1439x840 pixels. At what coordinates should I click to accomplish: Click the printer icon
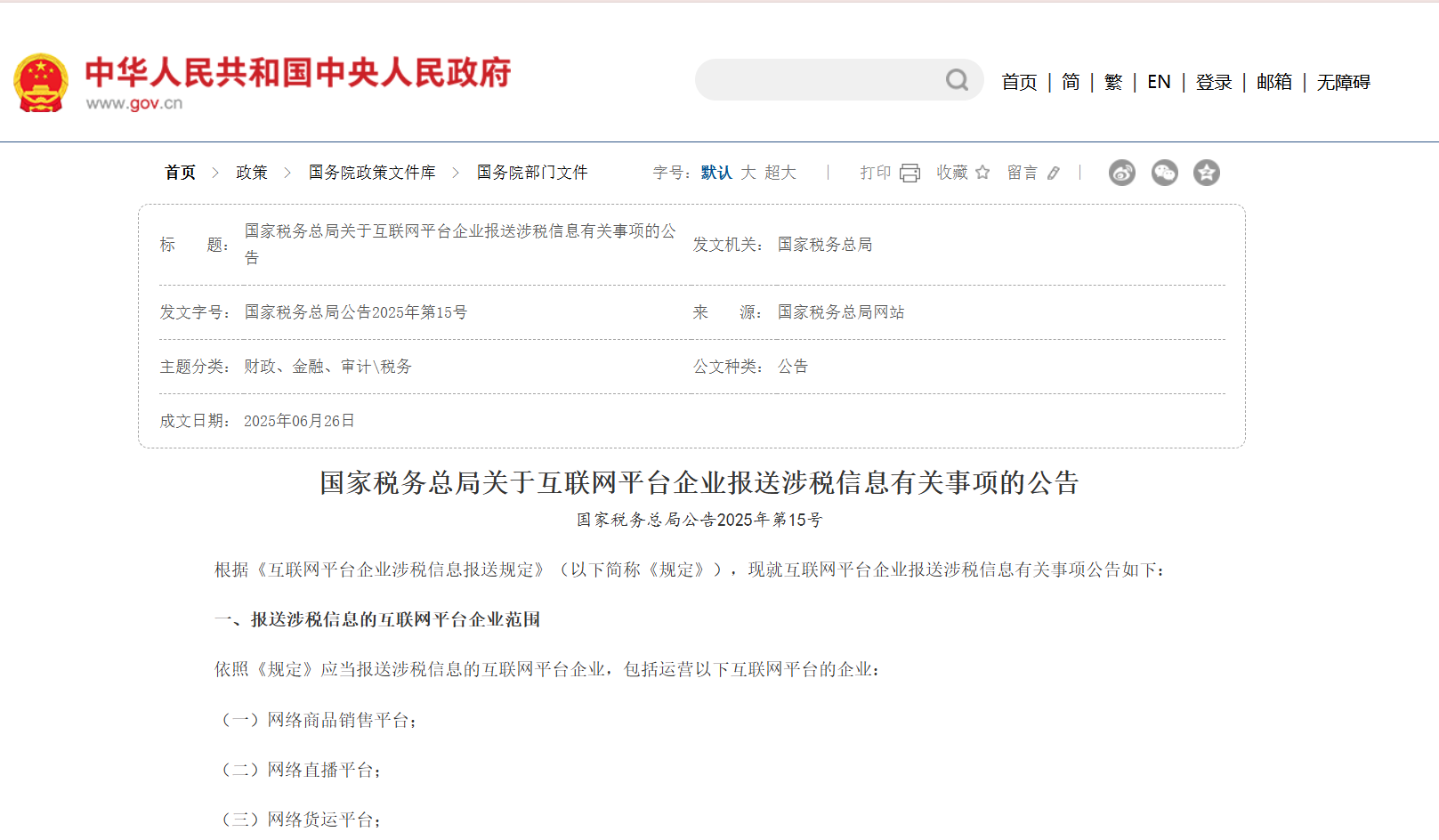tap(909, 173)
